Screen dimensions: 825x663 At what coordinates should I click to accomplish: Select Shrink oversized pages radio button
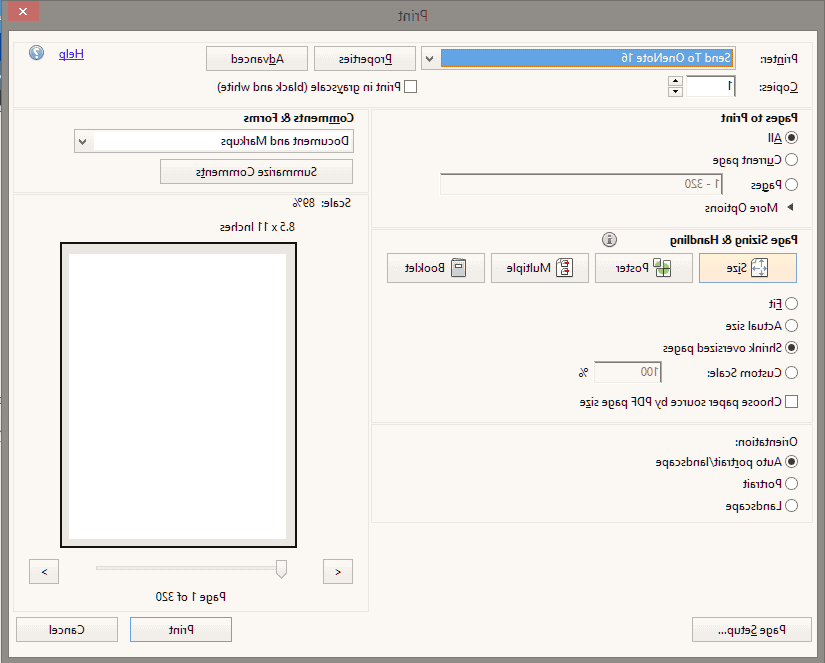[791, 348]
